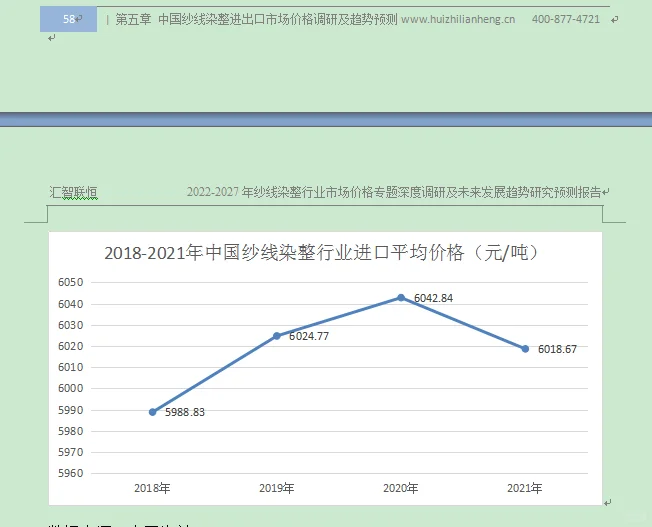Click y-axis value 6030
652x527 pixels.
point(71,325)
